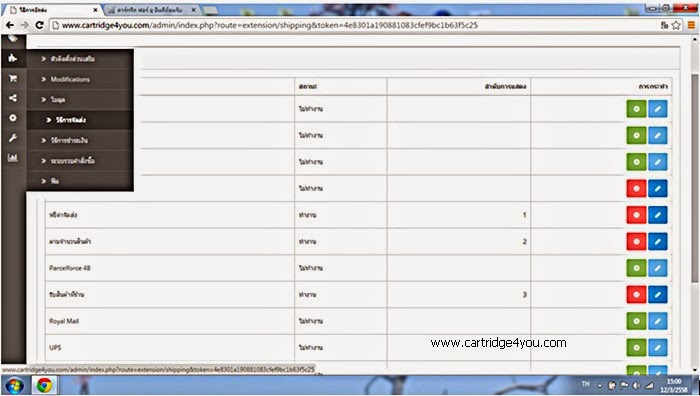Uninstall the ตามจำนวนสินค้า method with sort order 2
Screen dimensions: 700x396
point(636,242)
